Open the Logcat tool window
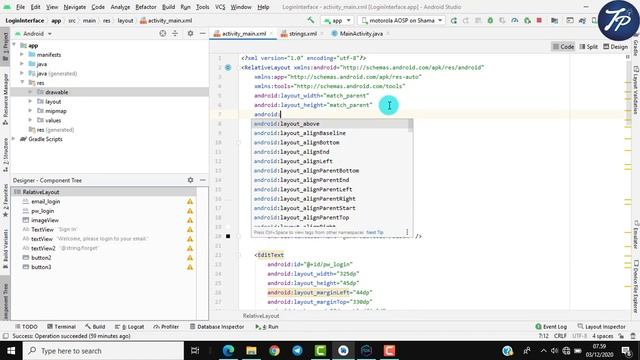The width and height of the screenshot is (640, 360). 129,327
